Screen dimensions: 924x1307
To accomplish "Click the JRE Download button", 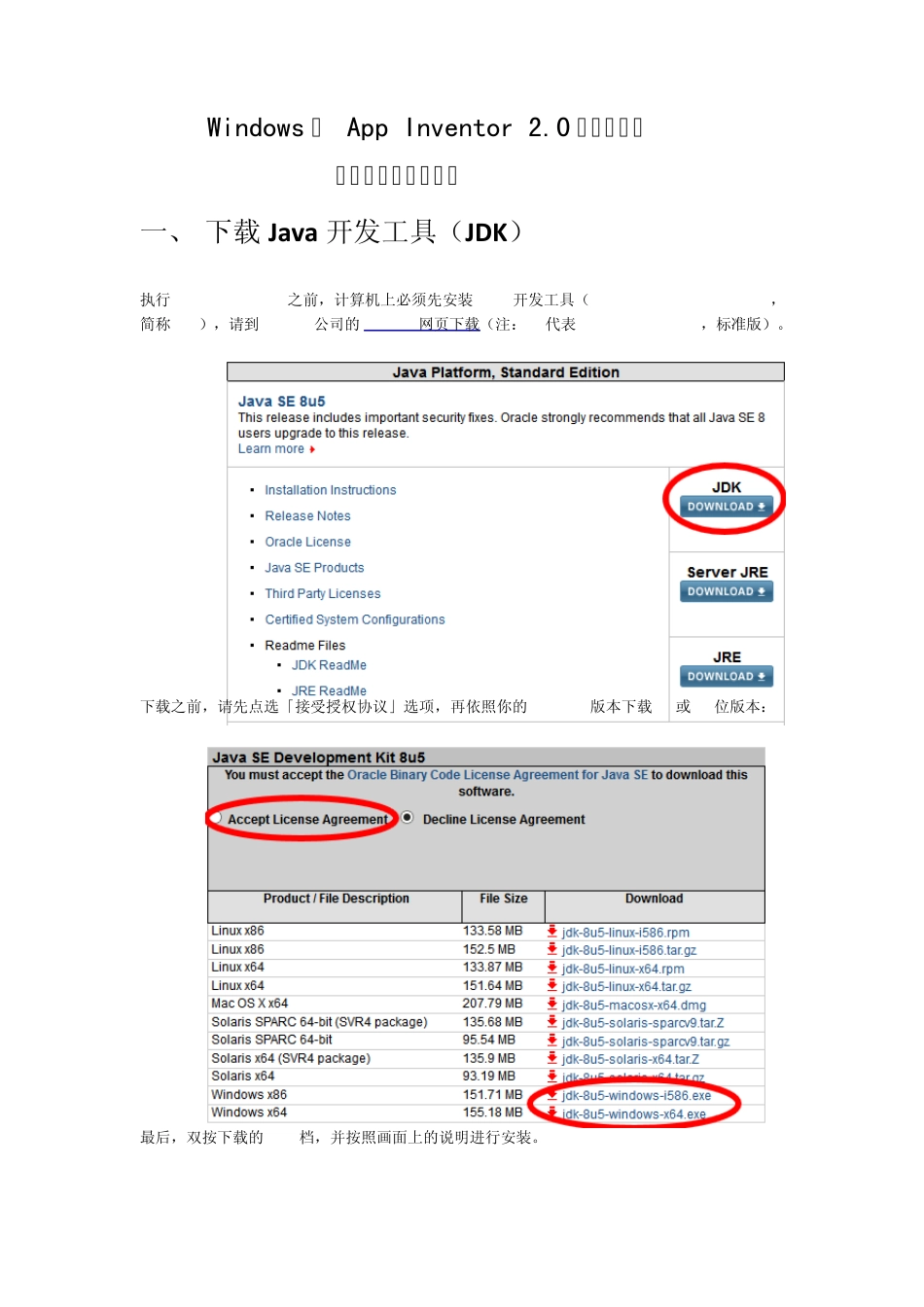I will tap(727, 677).
